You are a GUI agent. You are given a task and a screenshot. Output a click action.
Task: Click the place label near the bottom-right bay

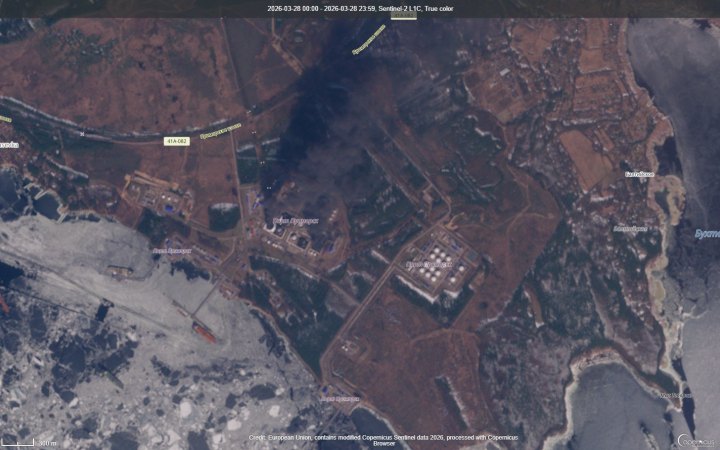point(677,396)
